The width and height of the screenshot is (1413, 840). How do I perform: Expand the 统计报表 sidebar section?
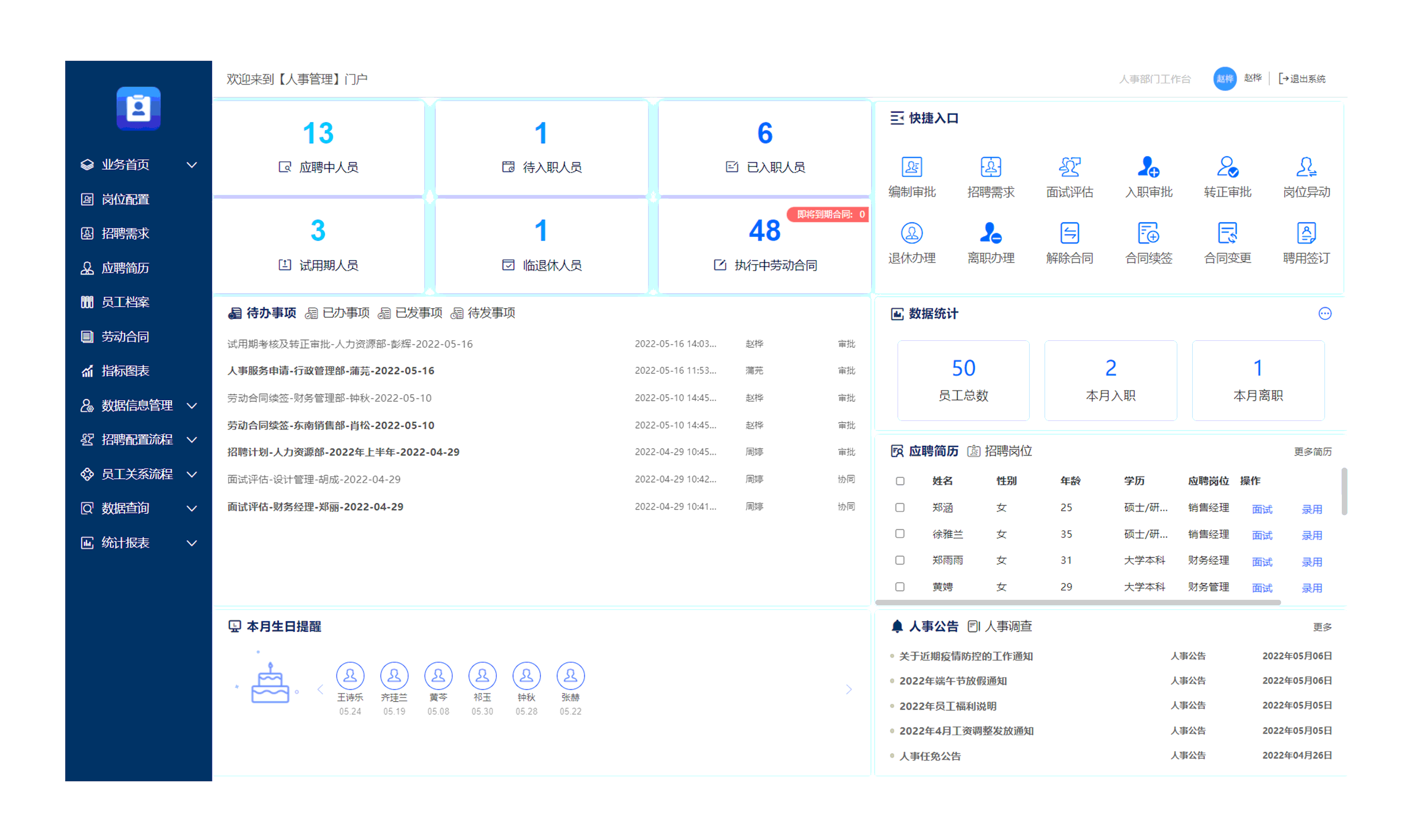tap(125, 543)
